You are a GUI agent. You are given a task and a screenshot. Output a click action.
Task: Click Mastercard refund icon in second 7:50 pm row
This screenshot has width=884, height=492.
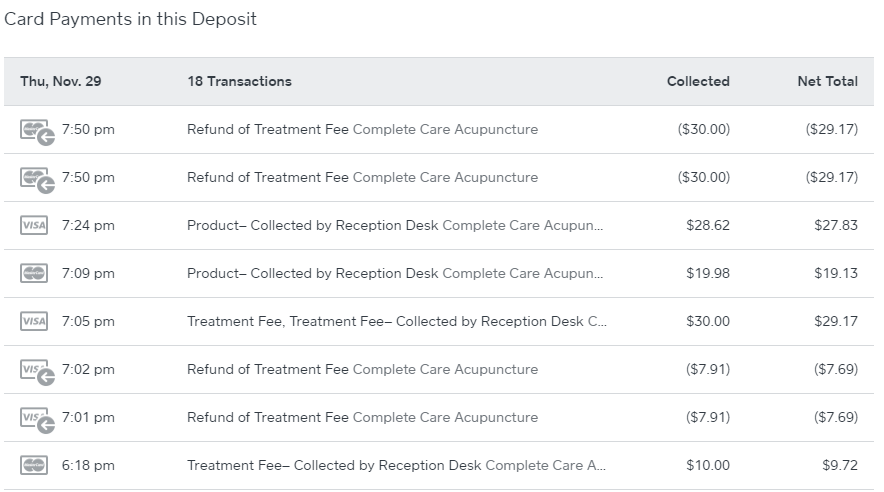36,179
